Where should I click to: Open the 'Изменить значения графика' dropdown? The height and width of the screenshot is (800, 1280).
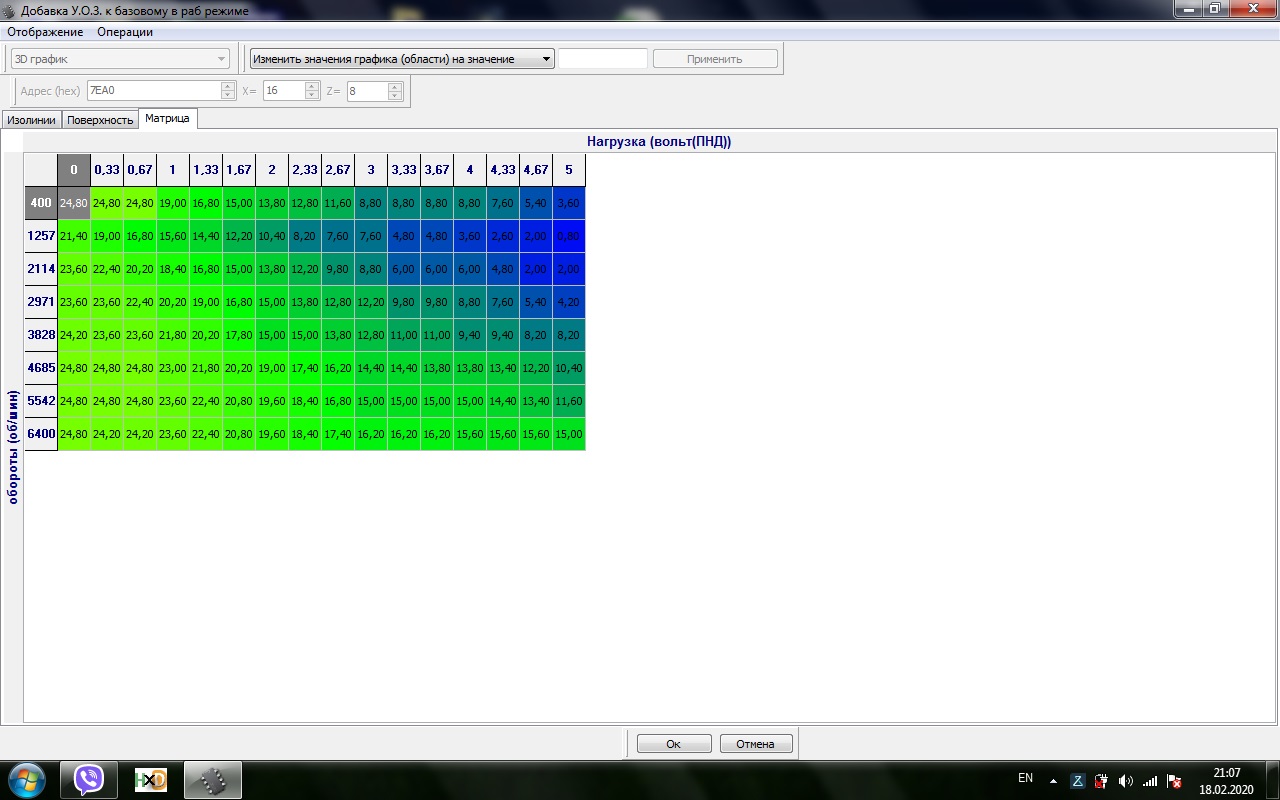click(401, 59)
